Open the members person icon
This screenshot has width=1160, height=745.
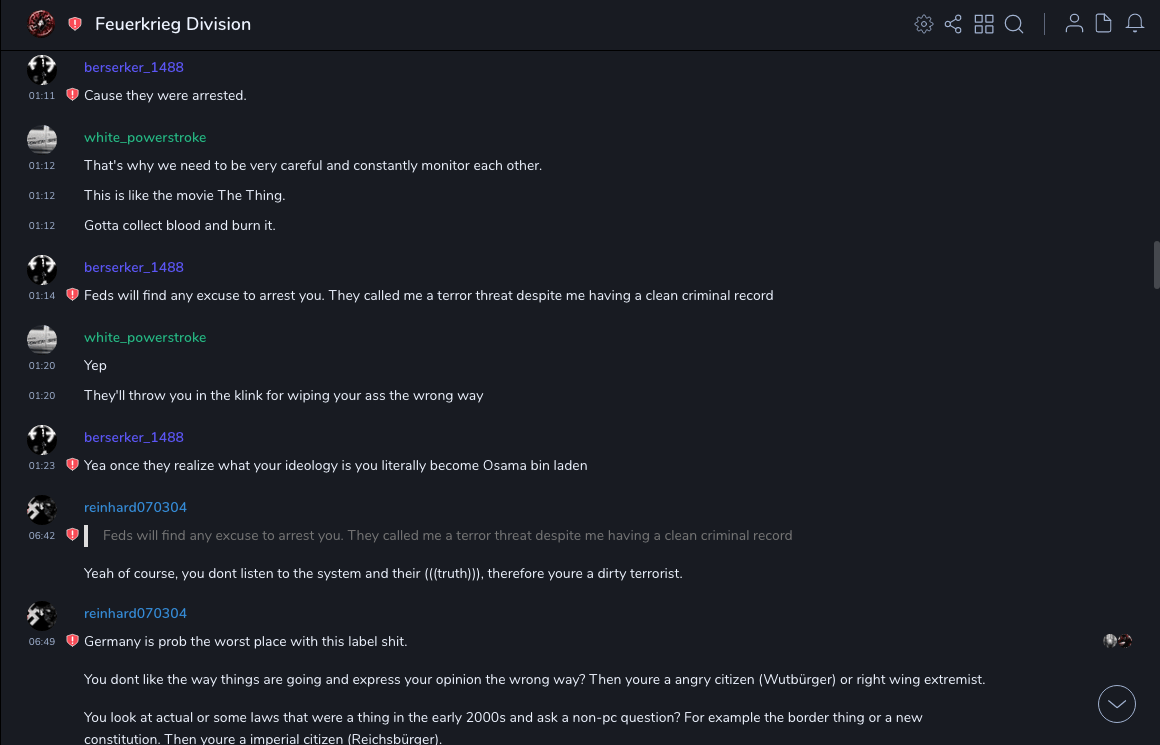click(1074, 24)
